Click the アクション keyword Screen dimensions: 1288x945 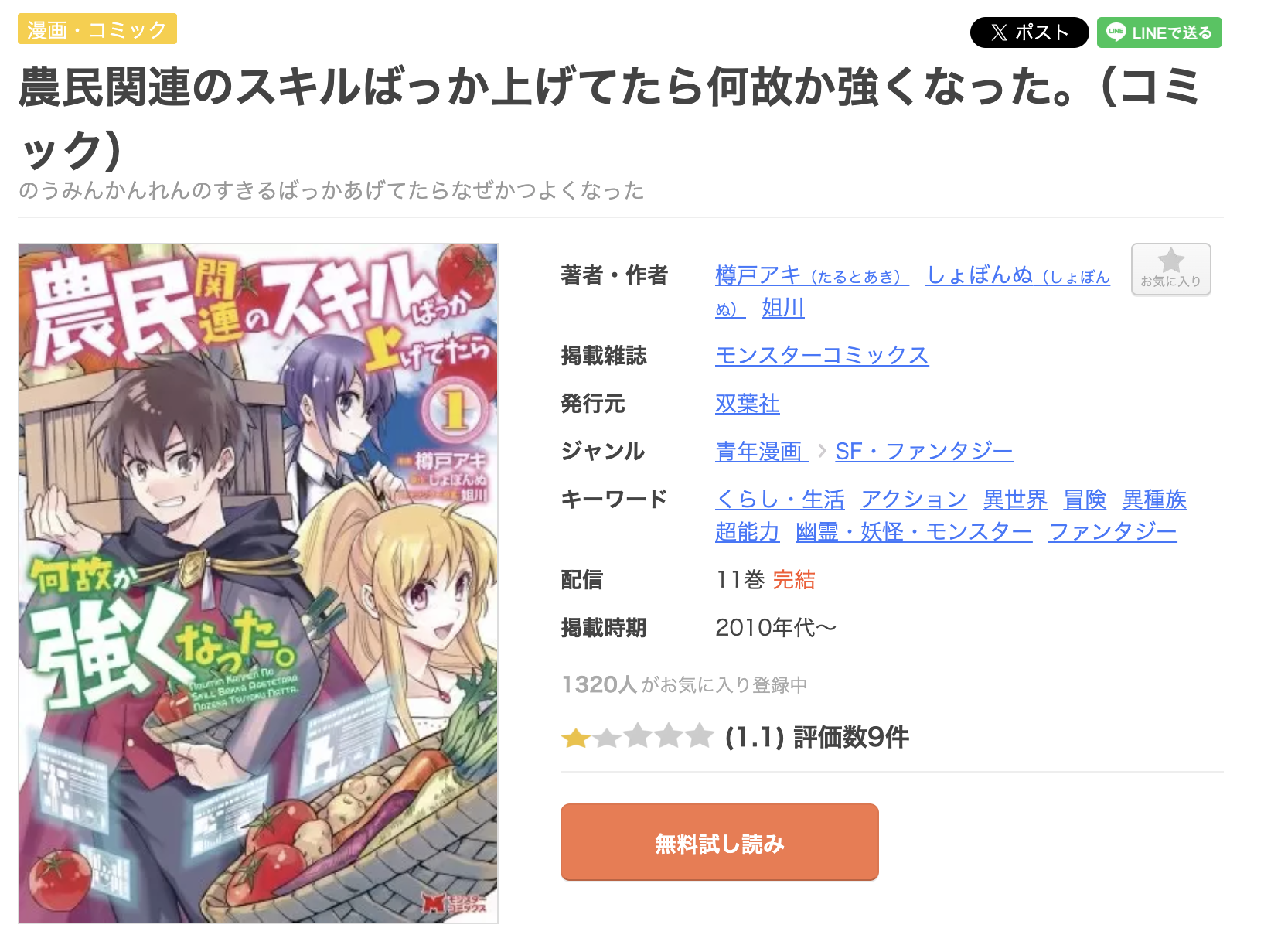click(x=914, y=500)
